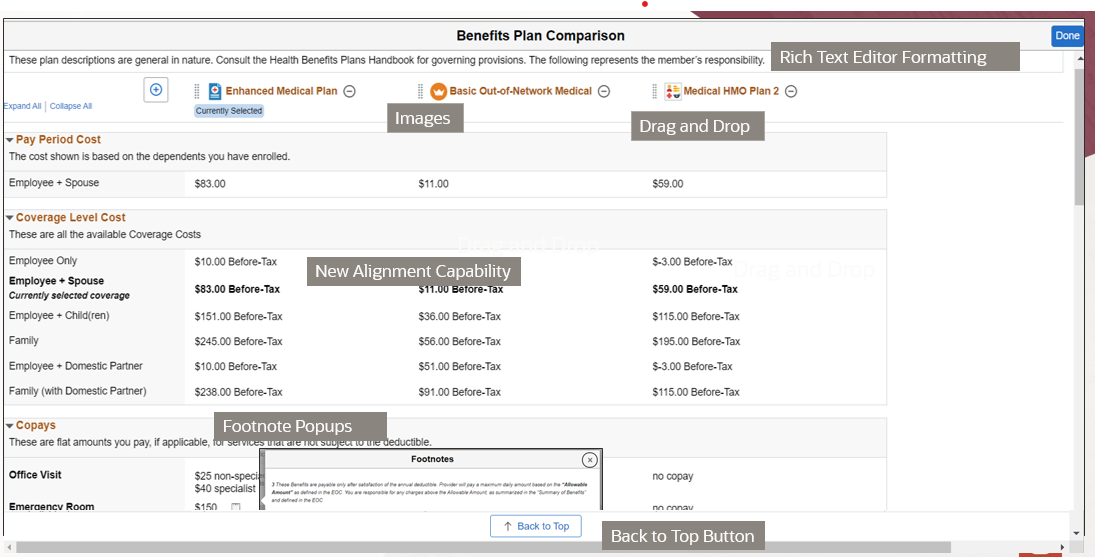
Task: Click the Medical HMO Plan 2 drag handle
Action: pos(655,91)
